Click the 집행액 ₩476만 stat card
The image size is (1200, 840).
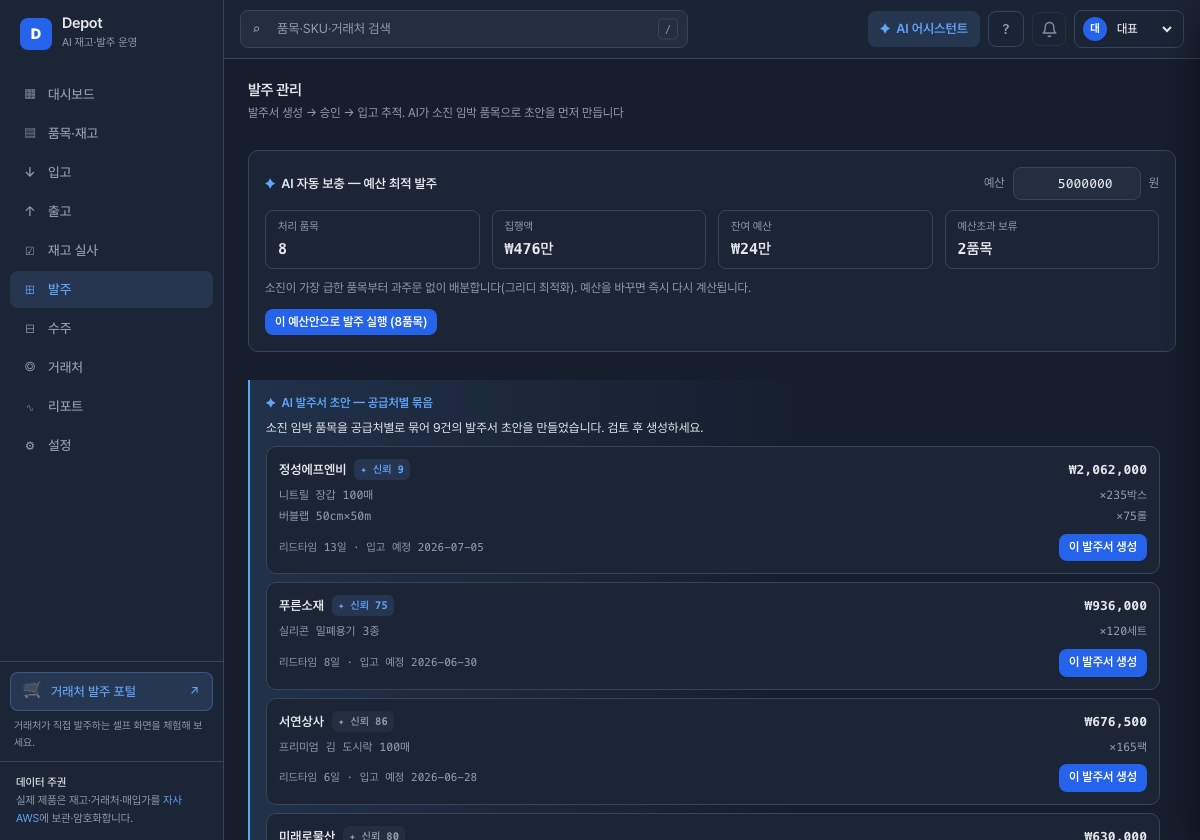pyautogui.click(x=599, y=239)
